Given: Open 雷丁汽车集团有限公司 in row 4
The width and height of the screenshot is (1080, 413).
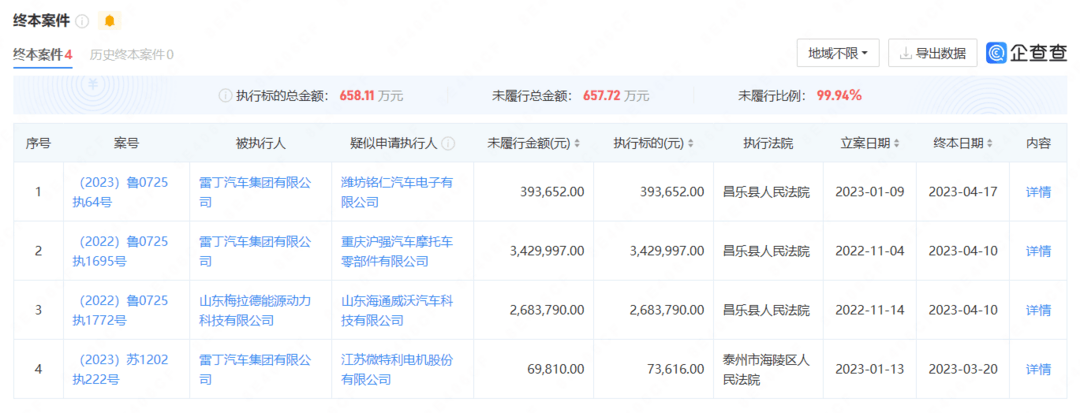Looking at the screenshot, I should [255, 370].
